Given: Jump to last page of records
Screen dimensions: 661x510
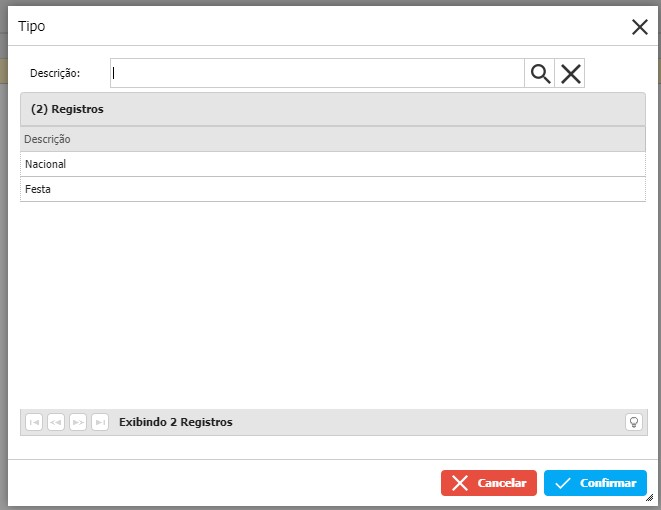Looking at the screenshot, I should (100, 422).
